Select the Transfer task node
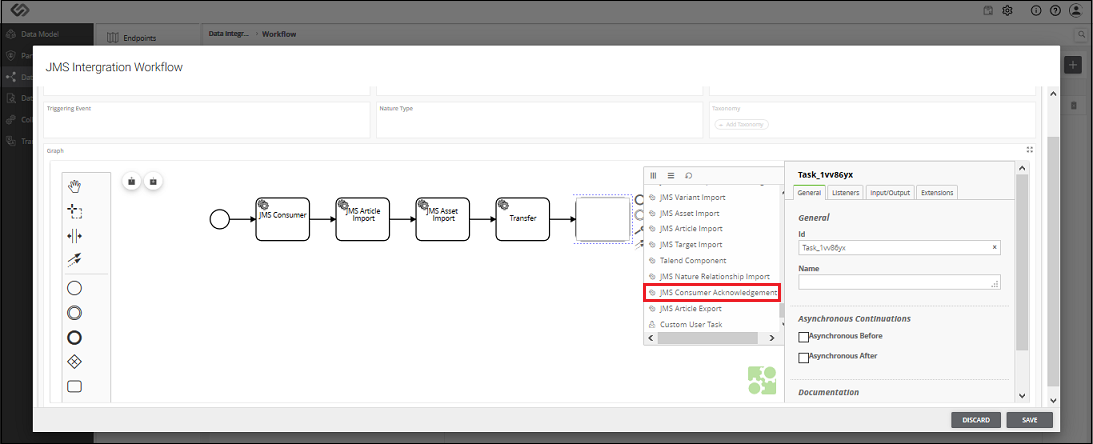This screenshot has width=1093, height=444. point(523,219)
